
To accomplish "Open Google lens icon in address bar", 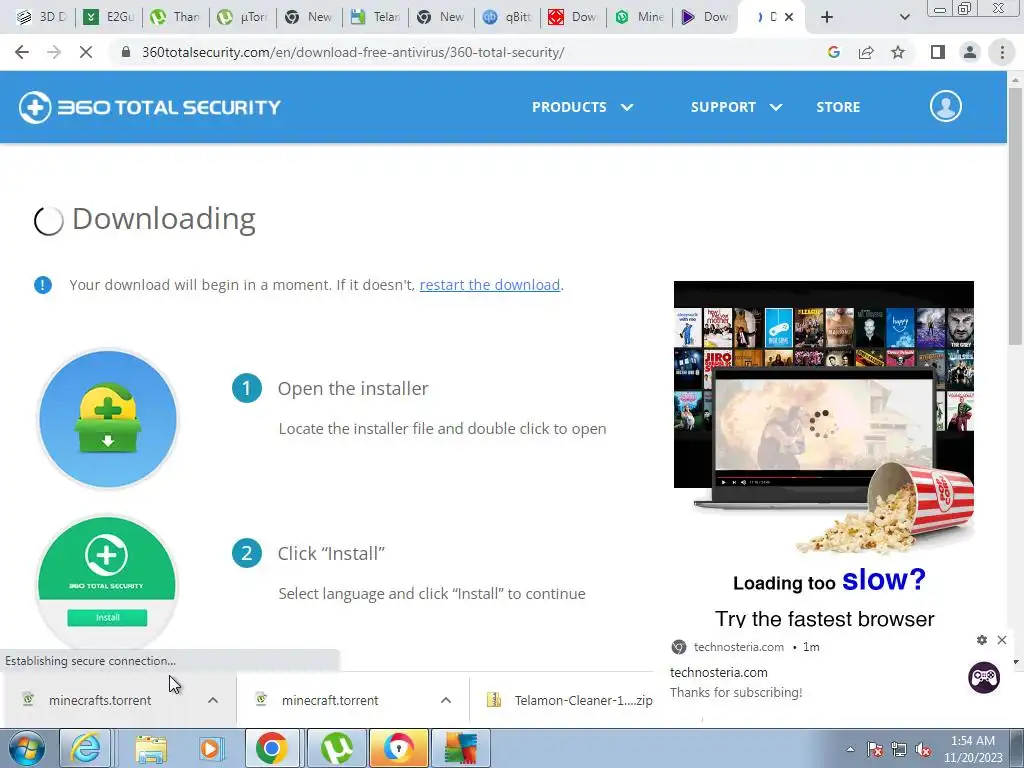I will (833, 52).
